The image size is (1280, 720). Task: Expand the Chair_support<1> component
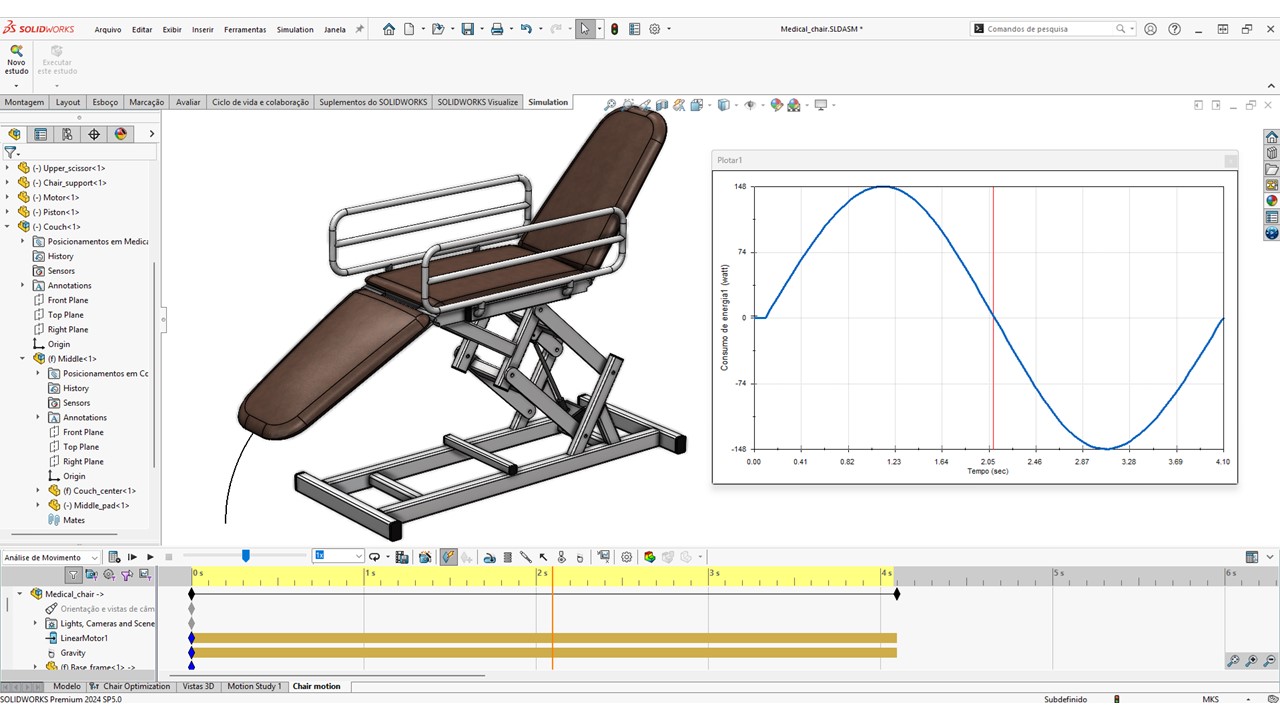click(x=8, y=183)
